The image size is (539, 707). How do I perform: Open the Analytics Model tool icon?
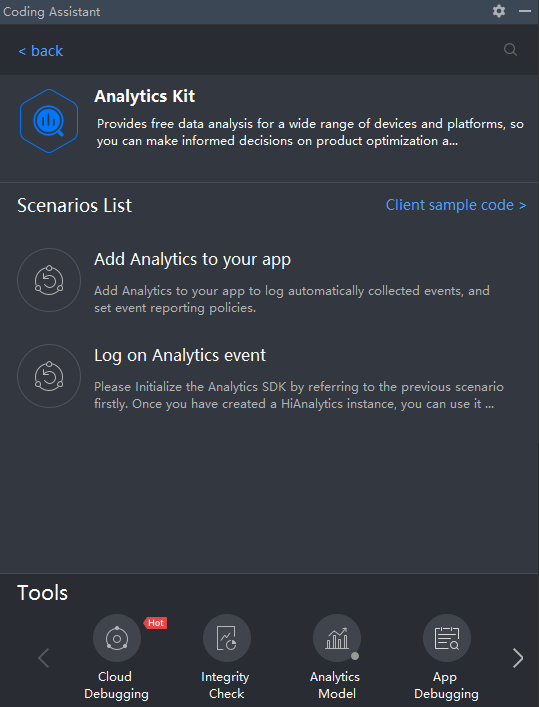337,638
